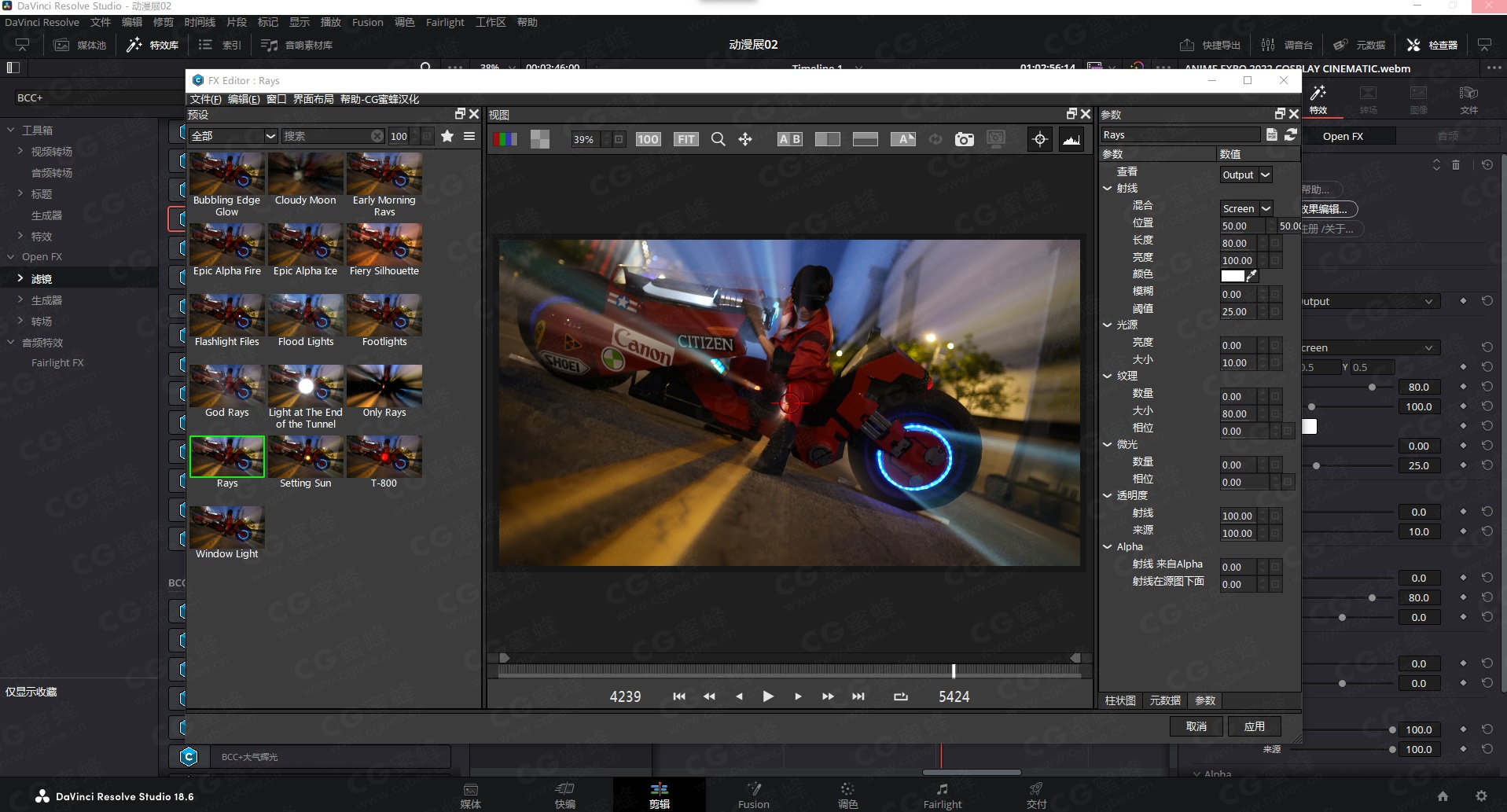Toggle checkerboard transparency background icon
The width and height of the screenshot is (1507, 812).
(540, 139)
